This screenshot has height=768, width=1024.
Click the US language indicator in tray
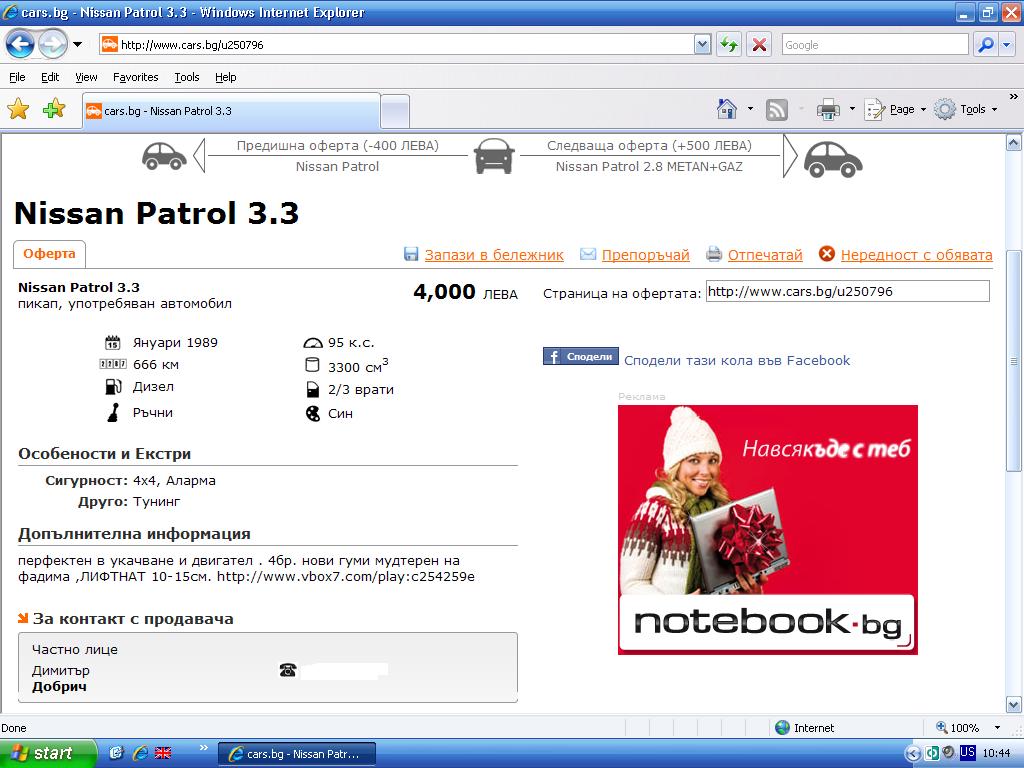point(967,752)
